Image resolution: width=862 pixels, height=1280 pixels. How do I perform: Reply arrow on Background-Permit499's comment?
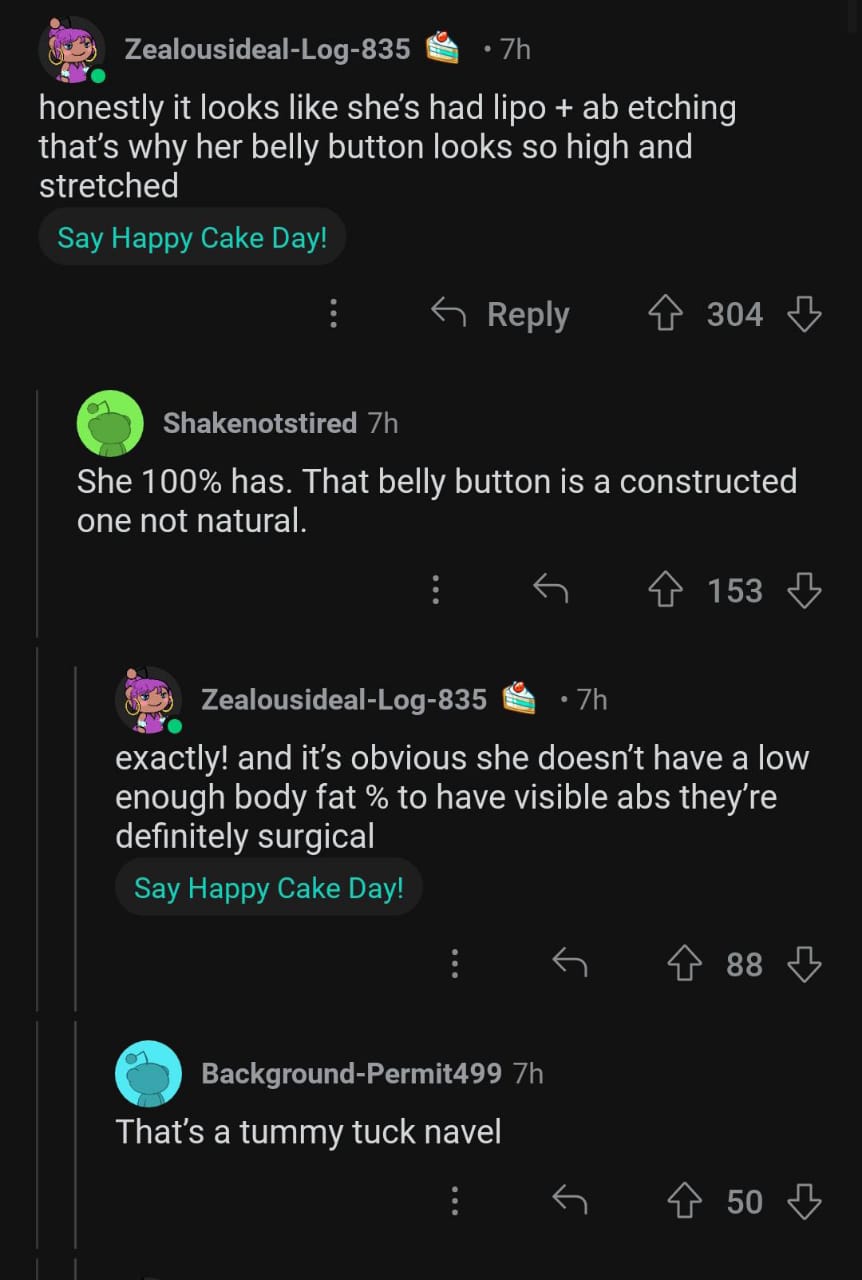569,1201
